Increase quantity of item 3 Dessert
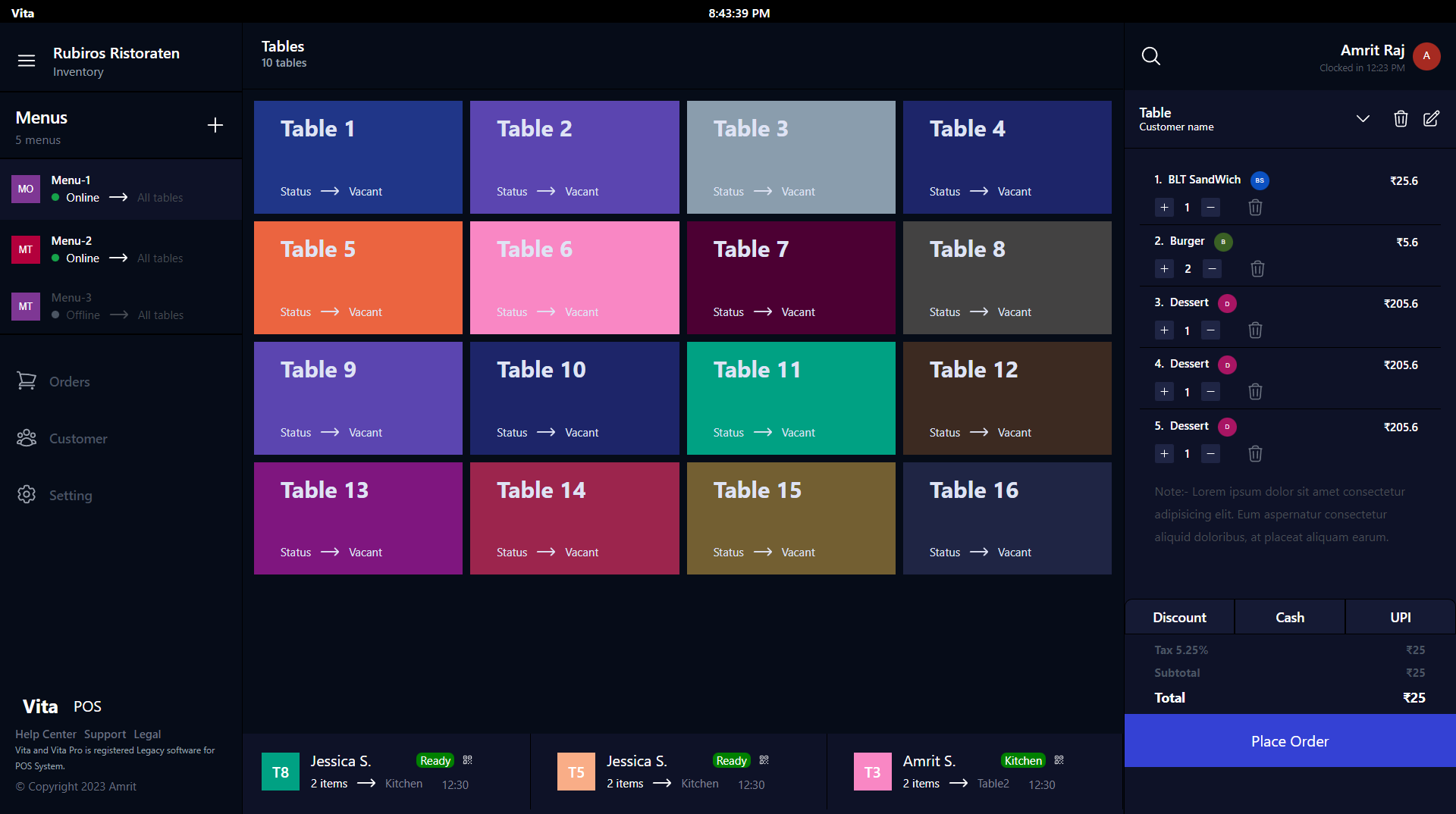The width and height of the screenshot is (1456, 814). (x=1164, y=330)
